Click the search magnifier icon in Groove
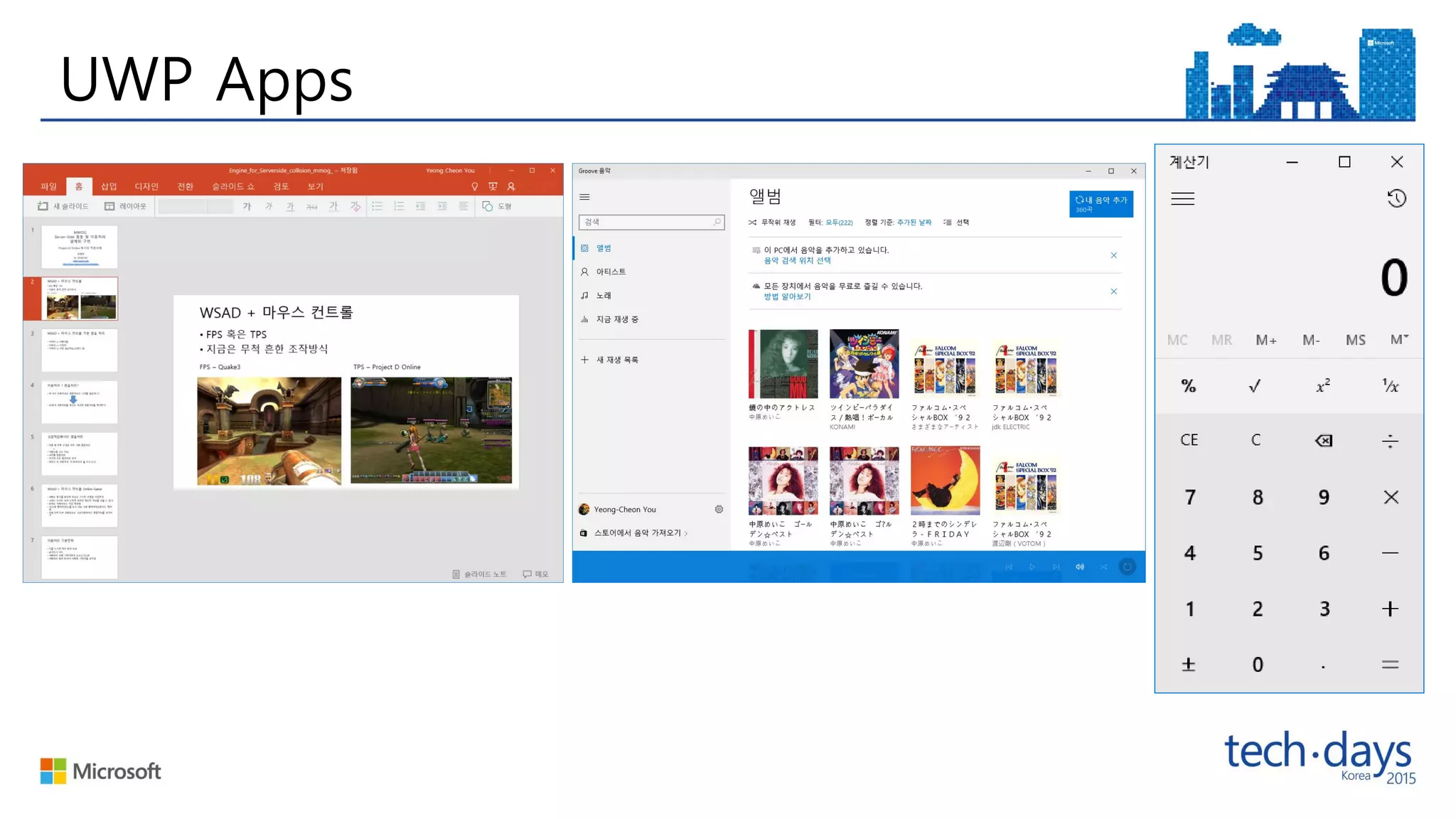Image resolution: width=1456 pixels, height=819 pixels. [x=717, y=222]
